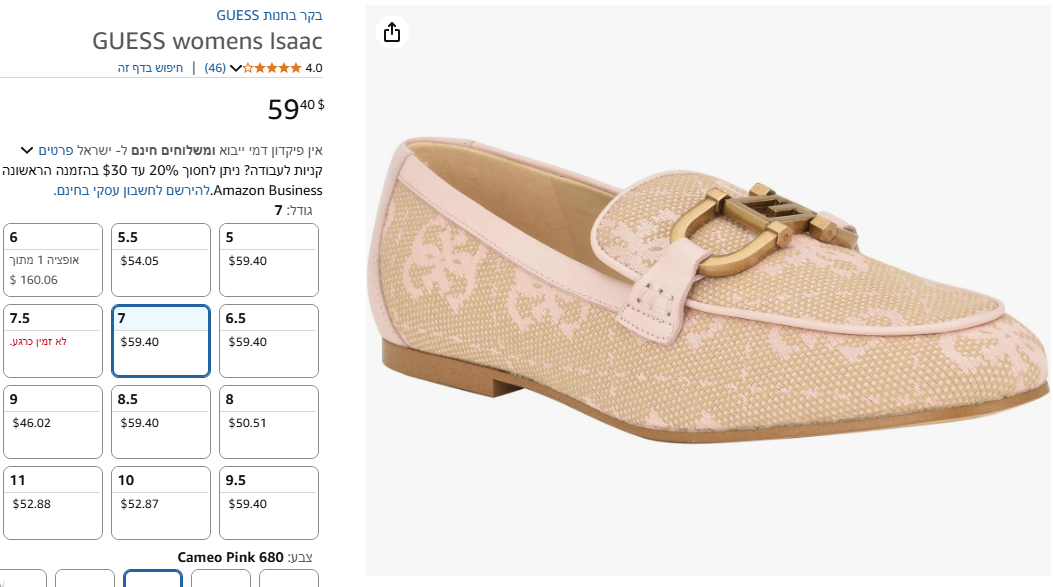Viewport: 1053px width, 587px height.
Task: Expand the rating breakdown chevron
Action: [x=236, y=68]
